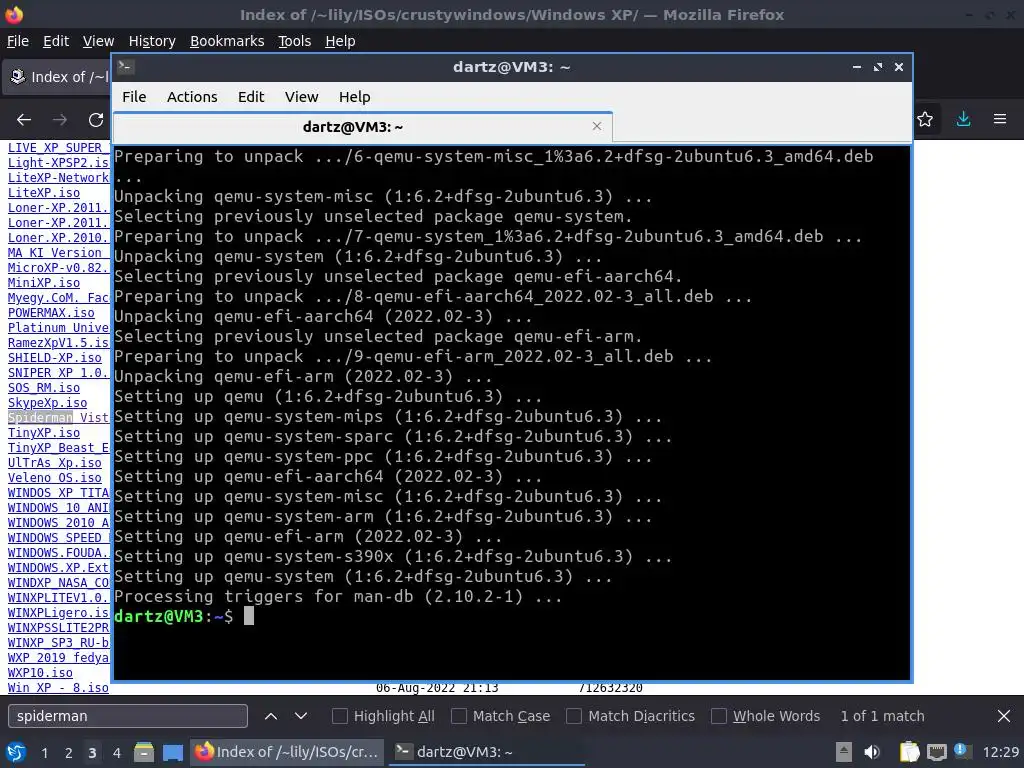Screen dimensions: 1024x768
Task: Open terminal File menu
Action: [x=134, y=97]
